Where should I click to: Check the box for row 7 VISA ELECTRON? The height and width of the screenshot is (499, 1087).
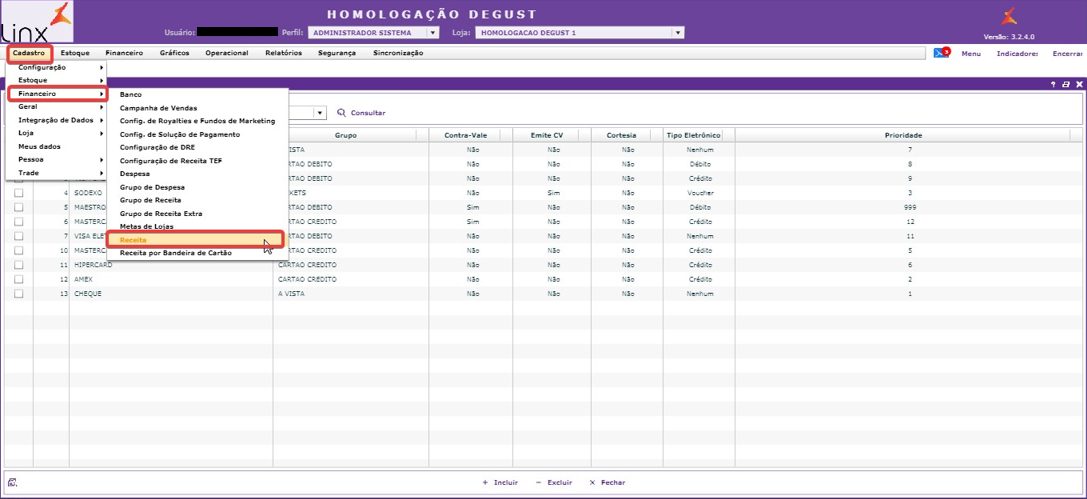pyautogui.click(x=19, y=236)
